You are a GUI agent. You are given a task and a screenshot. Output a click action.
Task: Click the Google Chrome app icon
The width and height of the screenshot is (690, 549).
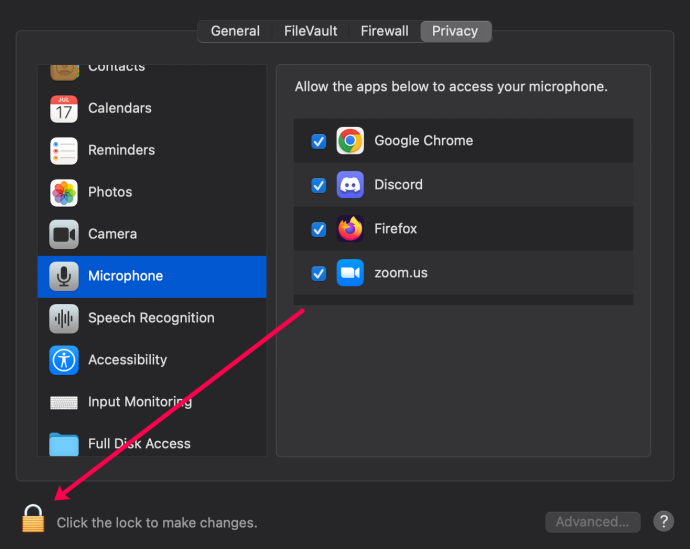click(350, 141)
